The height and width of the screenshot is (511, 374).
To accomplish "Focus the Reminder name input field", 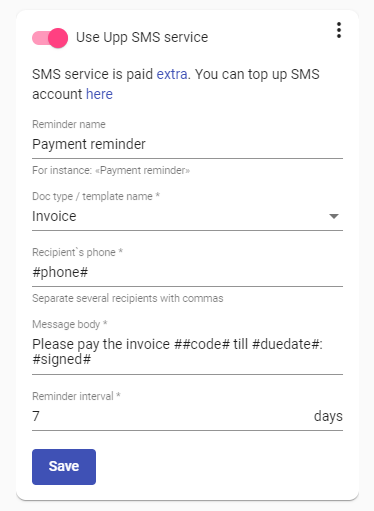I will tap(187, 144).
